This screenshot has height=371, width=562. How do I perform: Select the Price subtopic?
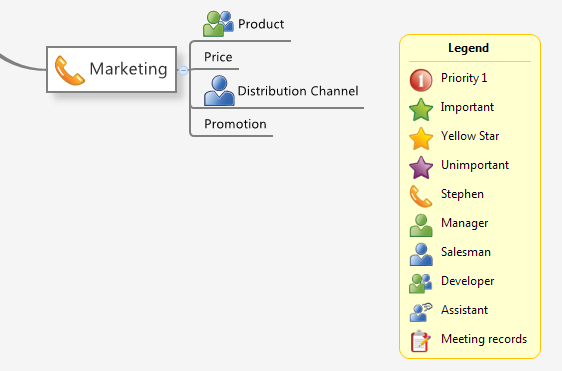pyautogui.click(x=218, y=57)
